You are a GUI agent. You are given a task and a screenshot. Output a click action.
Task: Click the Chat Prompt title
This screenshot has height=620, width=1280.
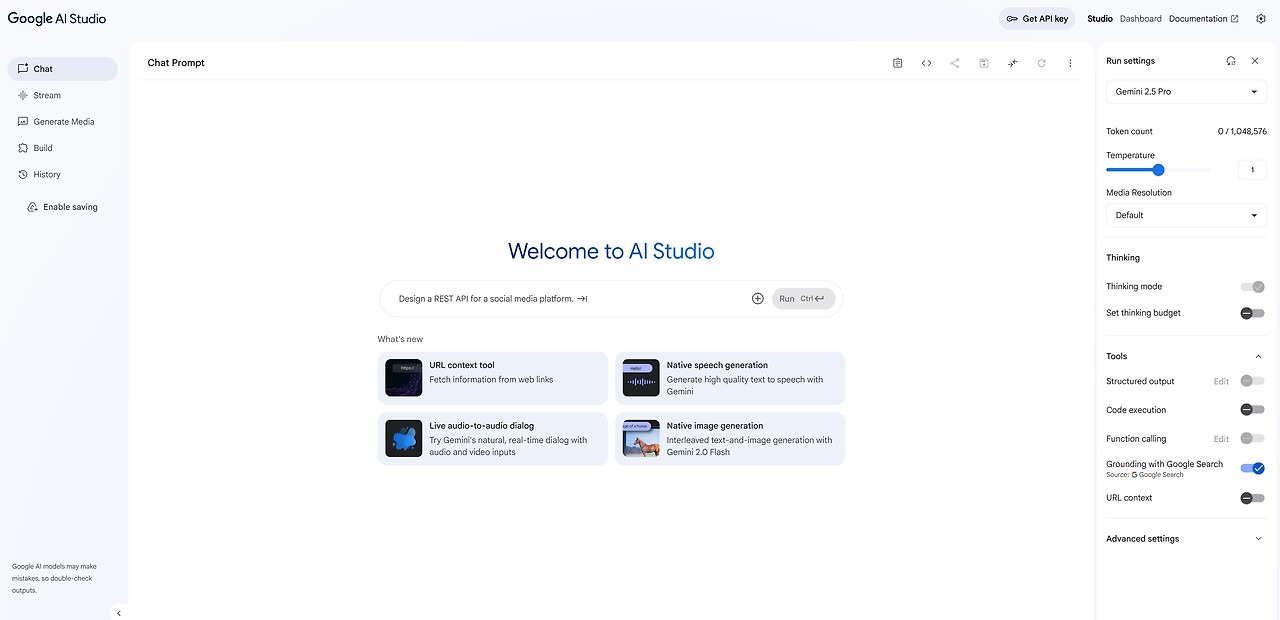coord(176,63)
